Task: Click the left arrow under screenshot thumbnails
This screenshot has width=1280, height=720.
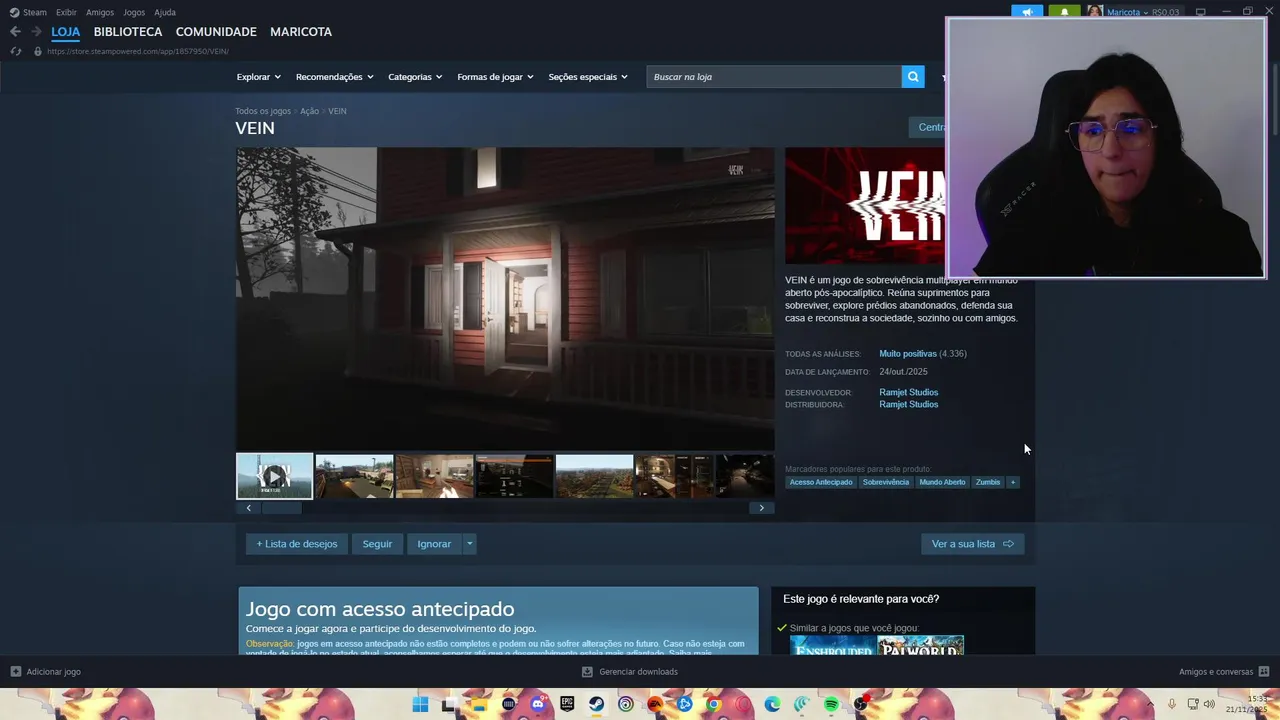Action: tap(249, 508)
